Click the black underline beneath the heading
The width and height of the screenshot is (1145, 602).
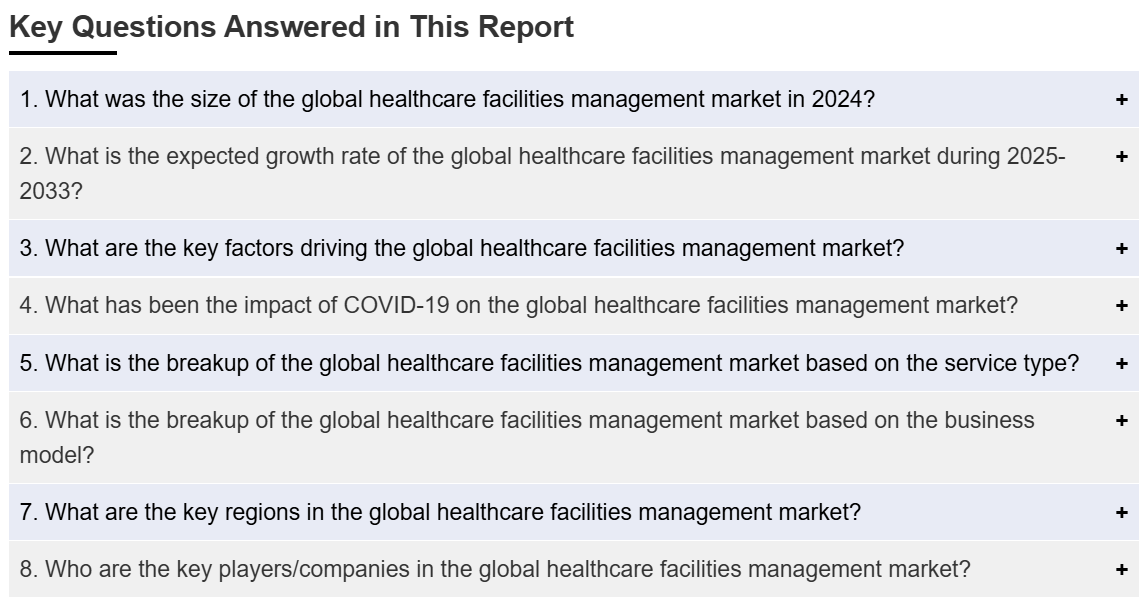63,52
